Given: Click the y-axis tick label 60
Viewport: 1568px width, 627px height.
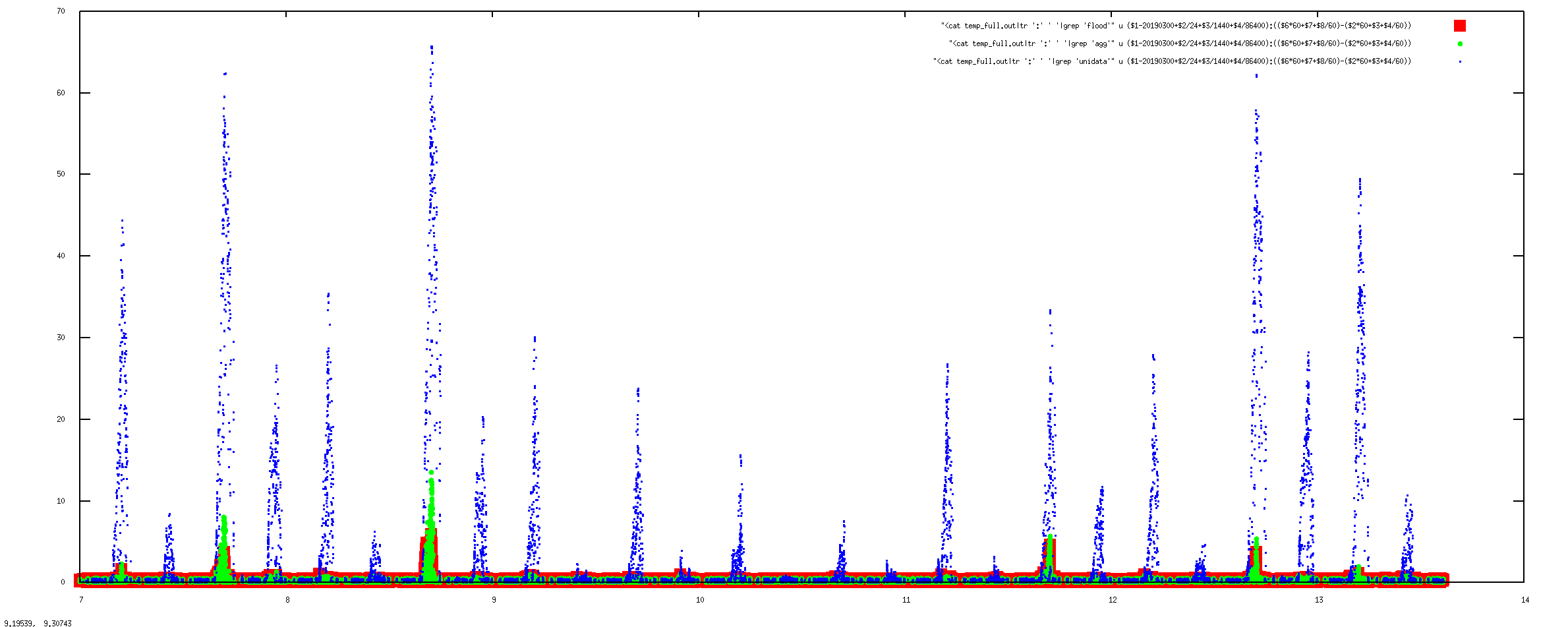Looking at the screenshot, I should tap(61, 93).
